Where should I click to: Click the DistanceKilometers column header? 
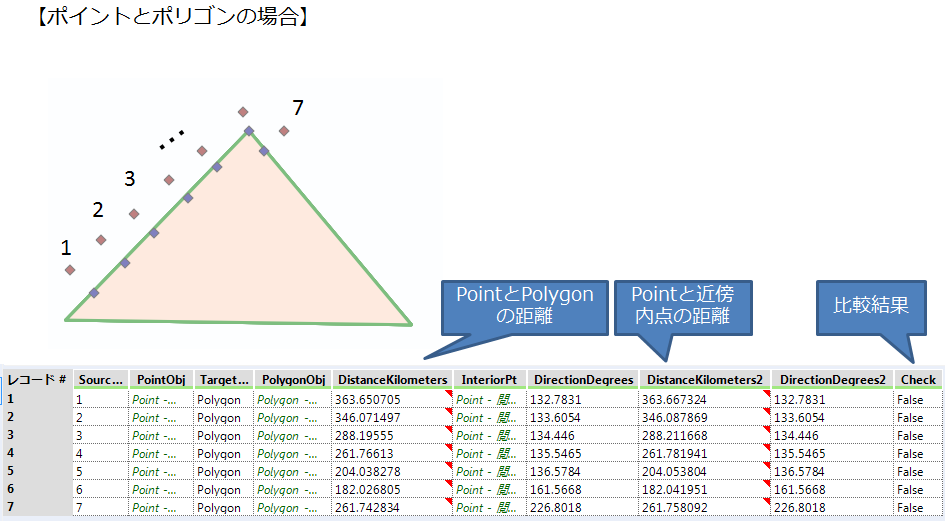[x=393, y=380]
